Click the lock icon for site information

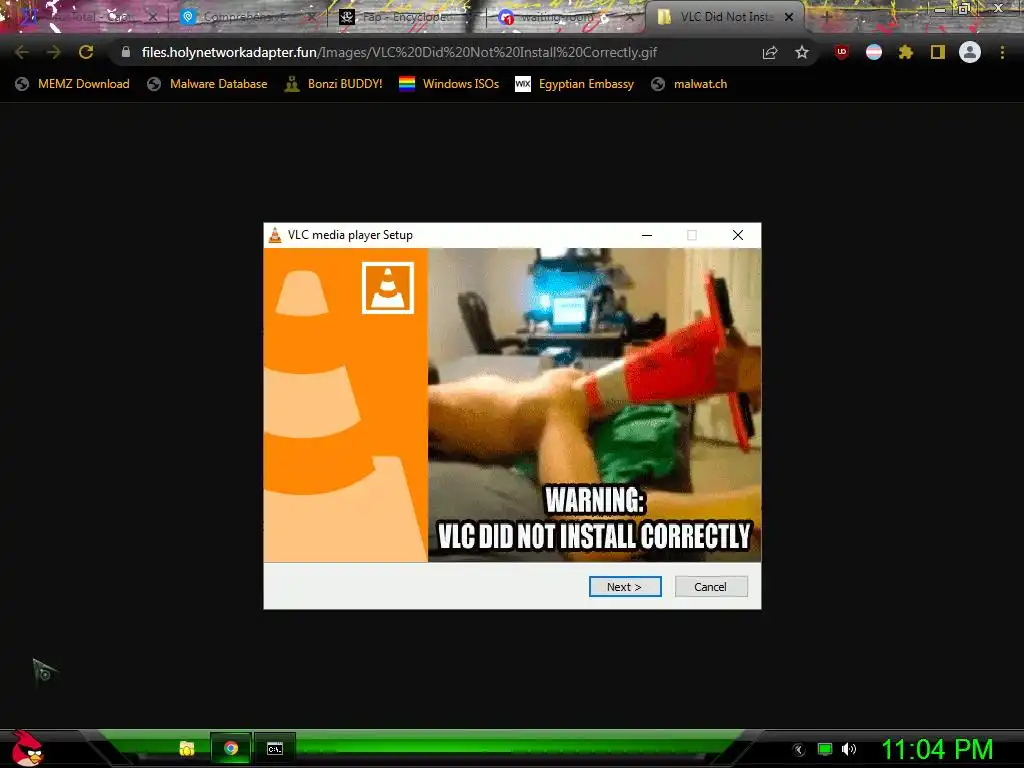(x=126, y=52)
